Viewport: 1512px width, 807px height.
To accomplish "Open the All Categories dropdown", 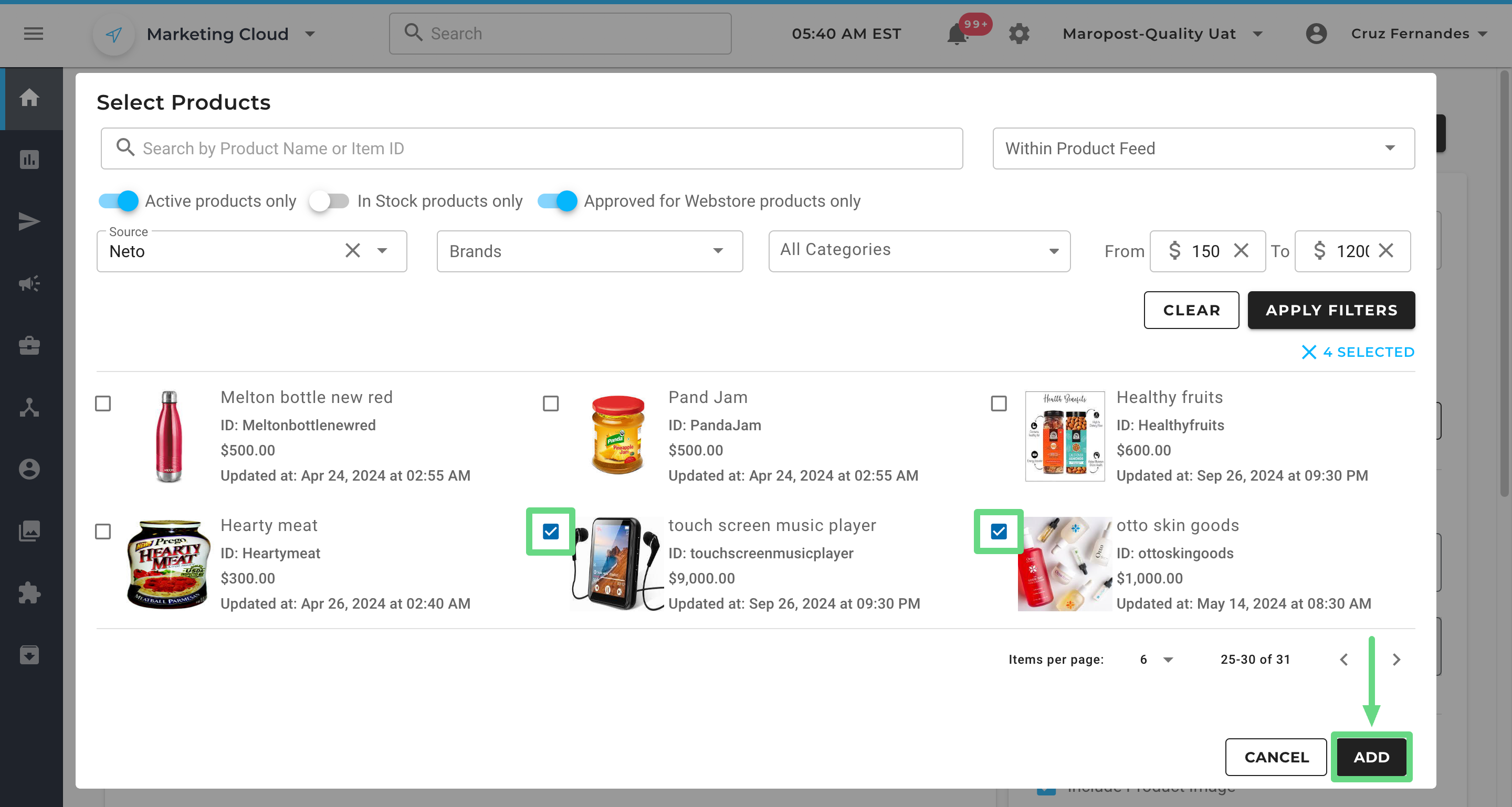I will (x=919, y=251).
